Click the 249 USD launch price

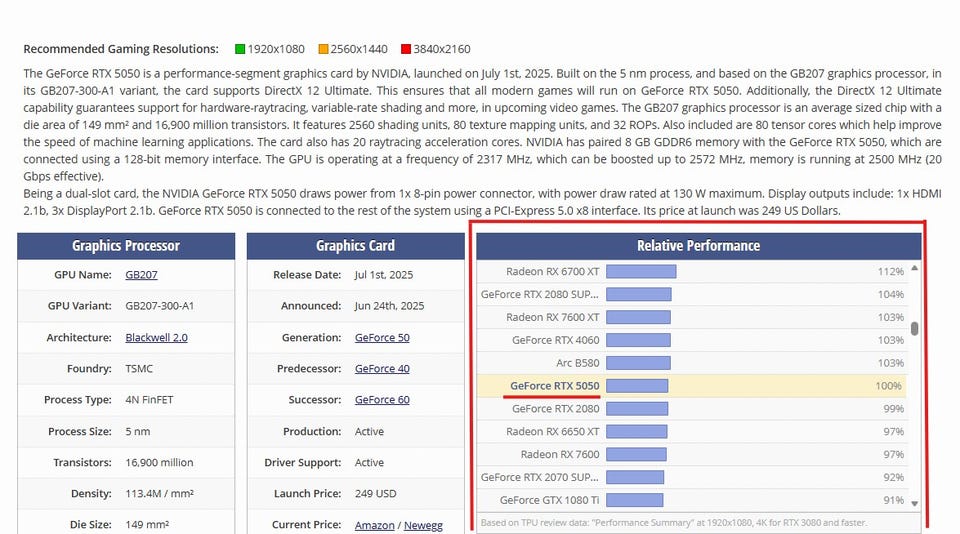(x=375, y=494)
